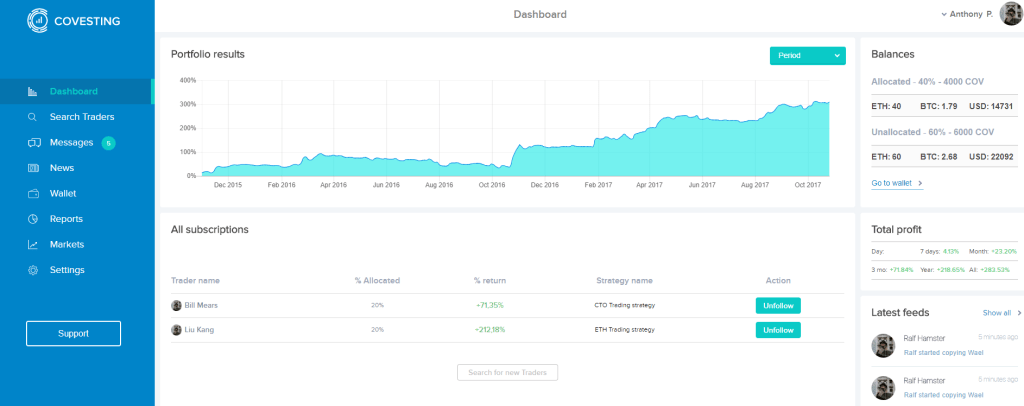Click Anthony P. profile avatar
Screen dimensions: 1024x406
coord(1010,14)
